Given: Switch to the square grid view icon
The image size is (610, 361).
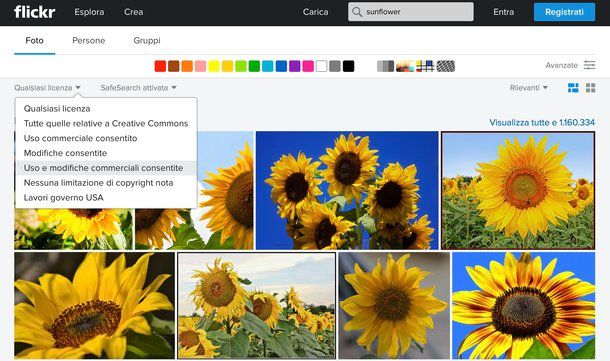Looking at the screenshot, I should pyautogui.click(x=591, y=88).
